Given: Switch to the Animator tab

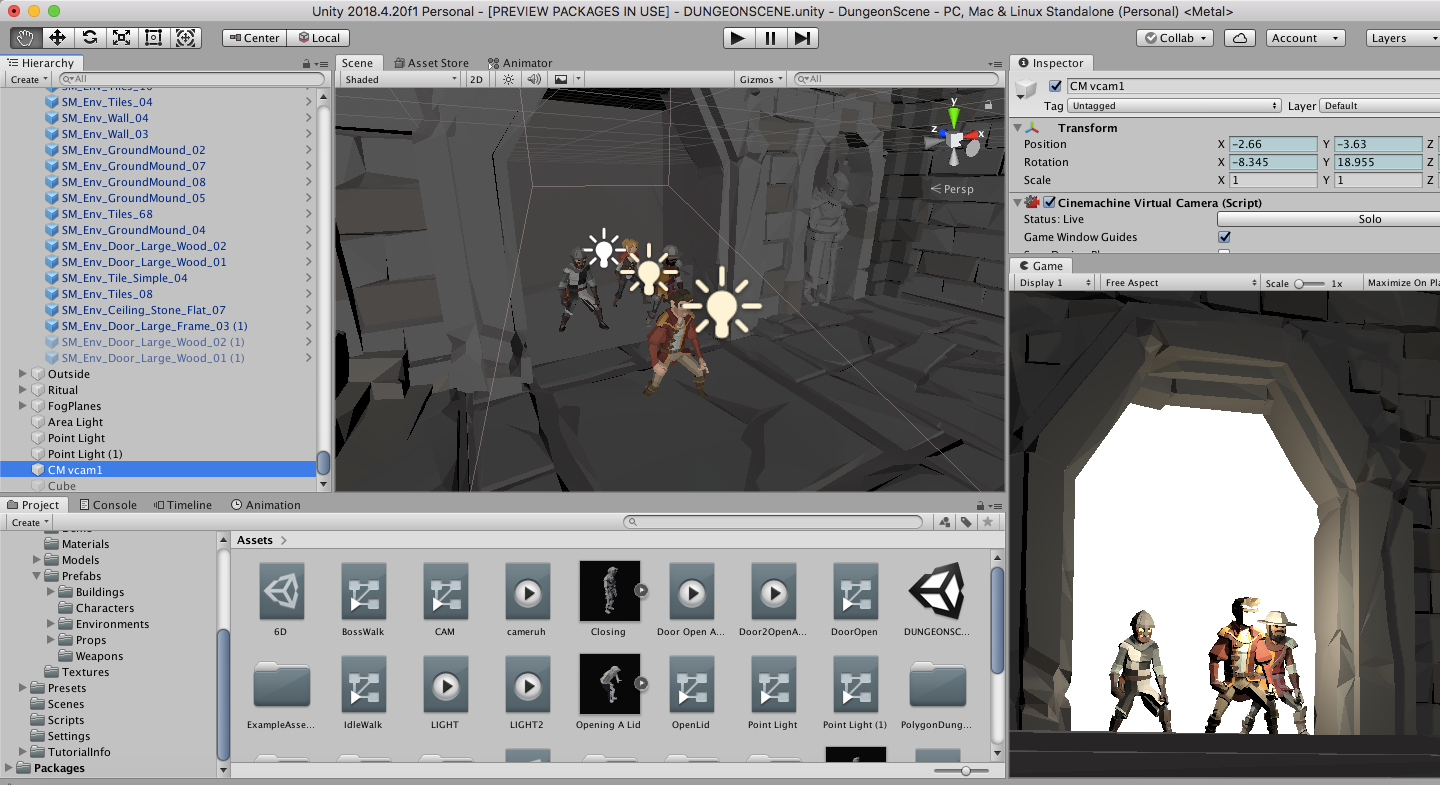Looking at the screenshot, I should [520, 63].
